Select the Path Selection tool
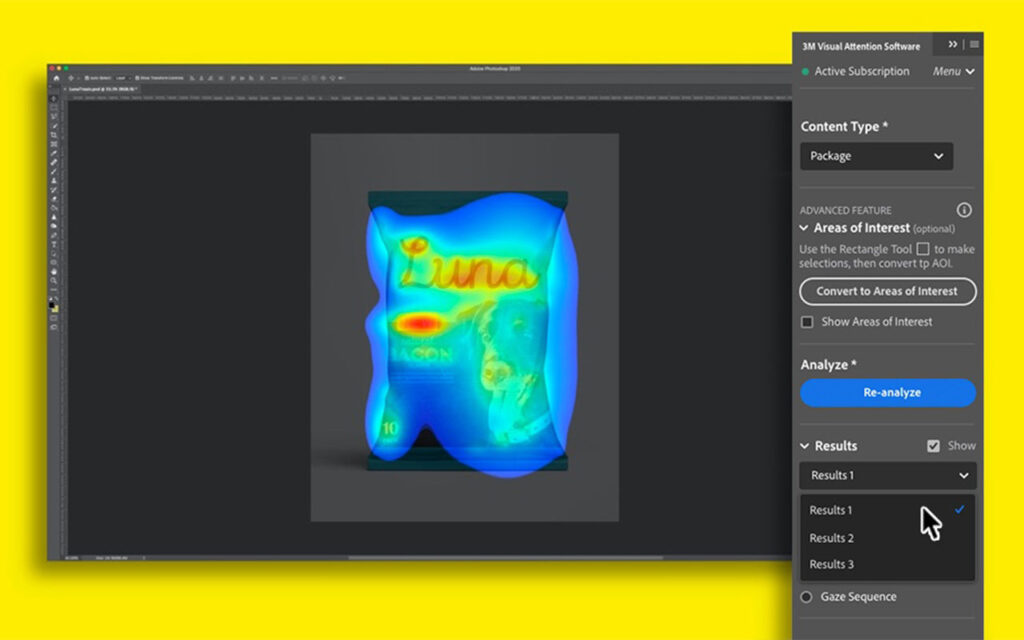This screenshot has width=1024, height=640. click(x=54, y=253)
